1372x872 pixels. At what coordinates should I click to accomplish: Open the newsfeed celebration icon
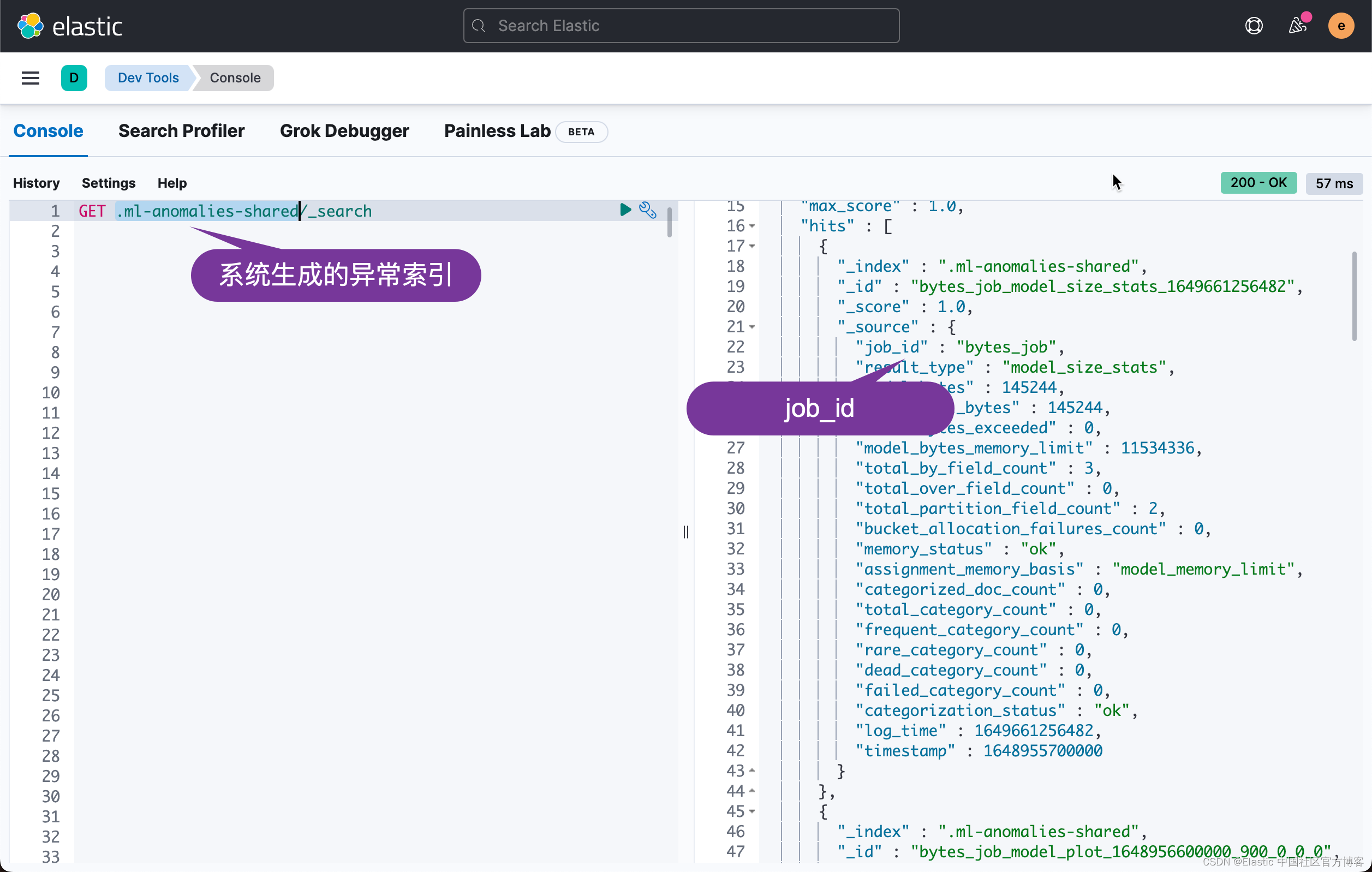coord(1297,26)
